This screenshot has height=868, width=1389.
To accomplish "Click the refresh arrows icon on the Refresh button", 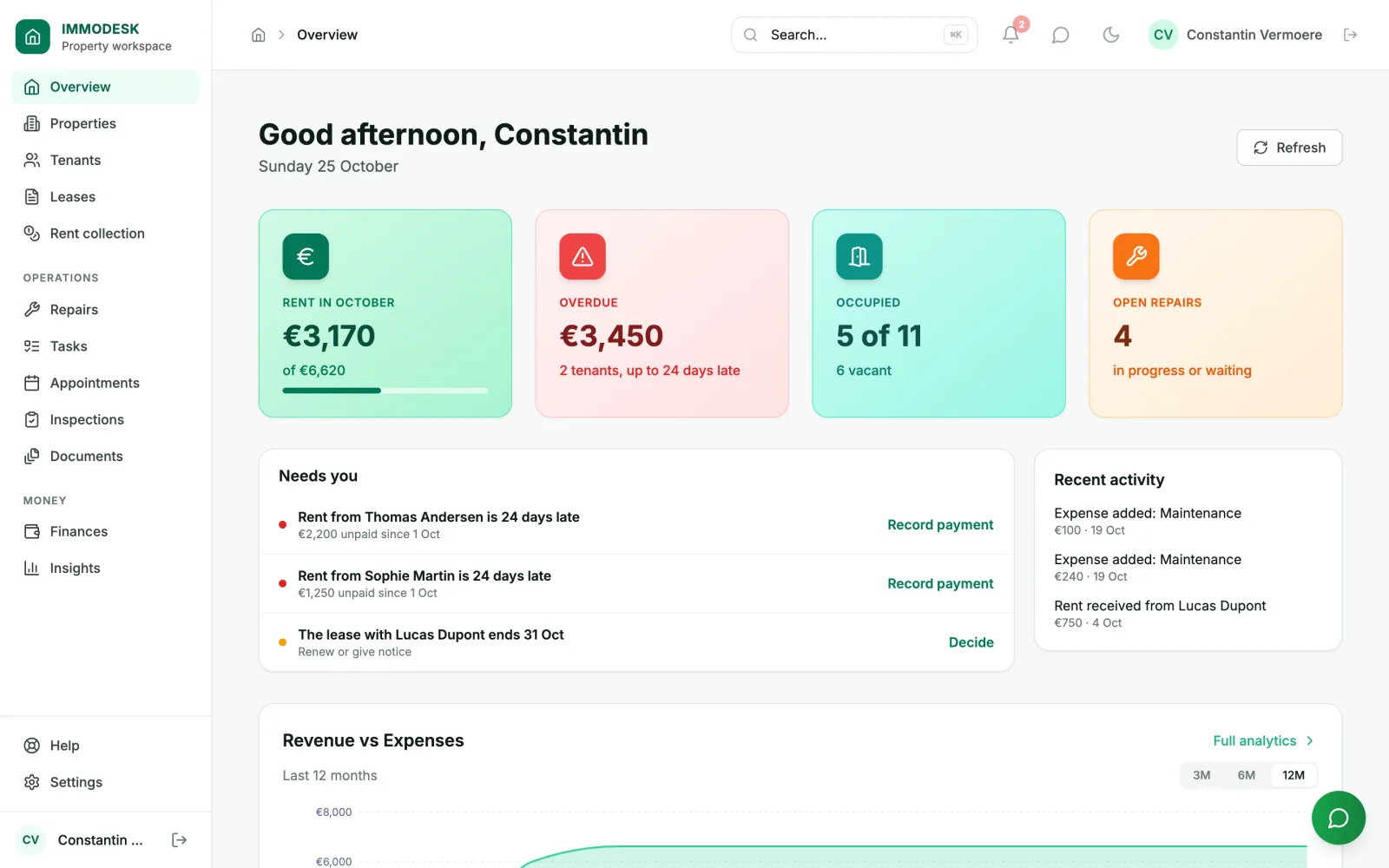I will point(1261,148).
